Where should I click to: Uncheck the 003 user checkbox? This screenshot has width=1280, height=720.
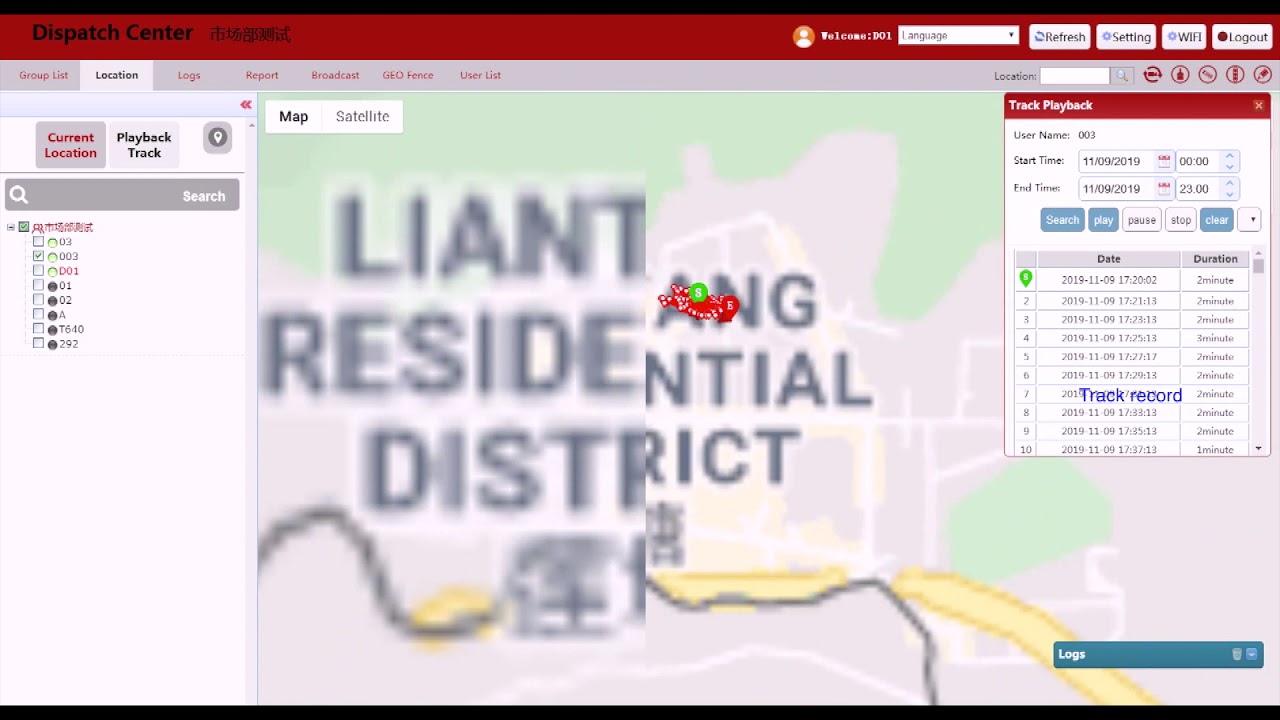pyautogui.click(x=38, y=256)
